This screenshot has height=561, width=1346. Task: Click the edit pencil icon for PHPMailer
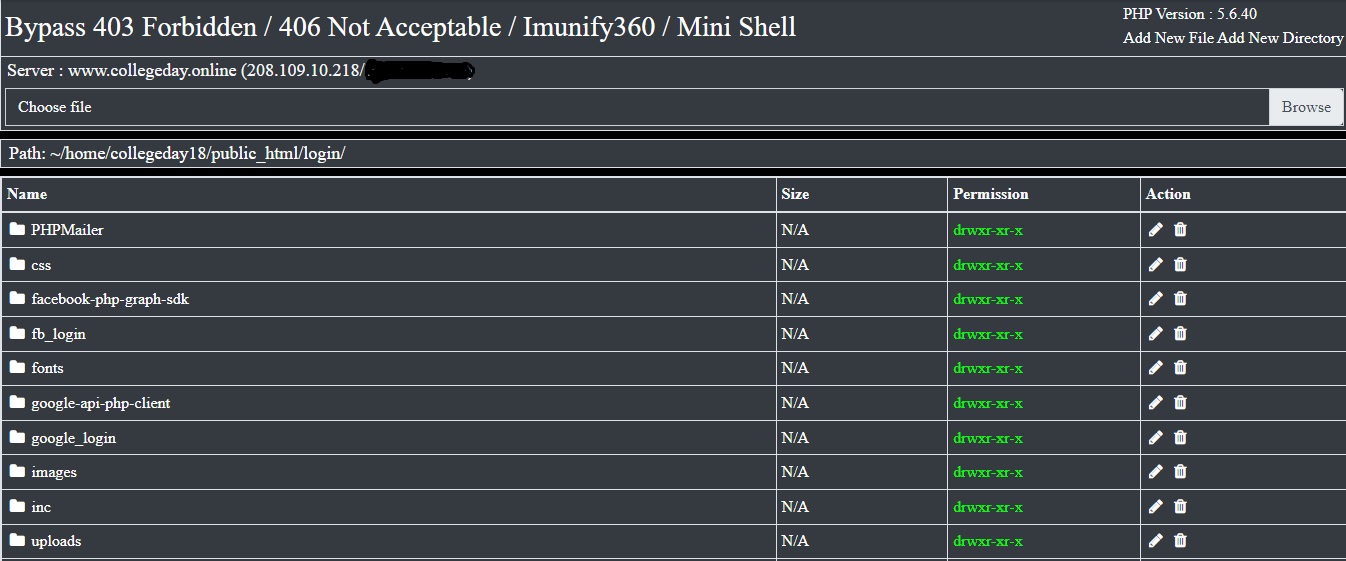click(x=1155, y=230)
